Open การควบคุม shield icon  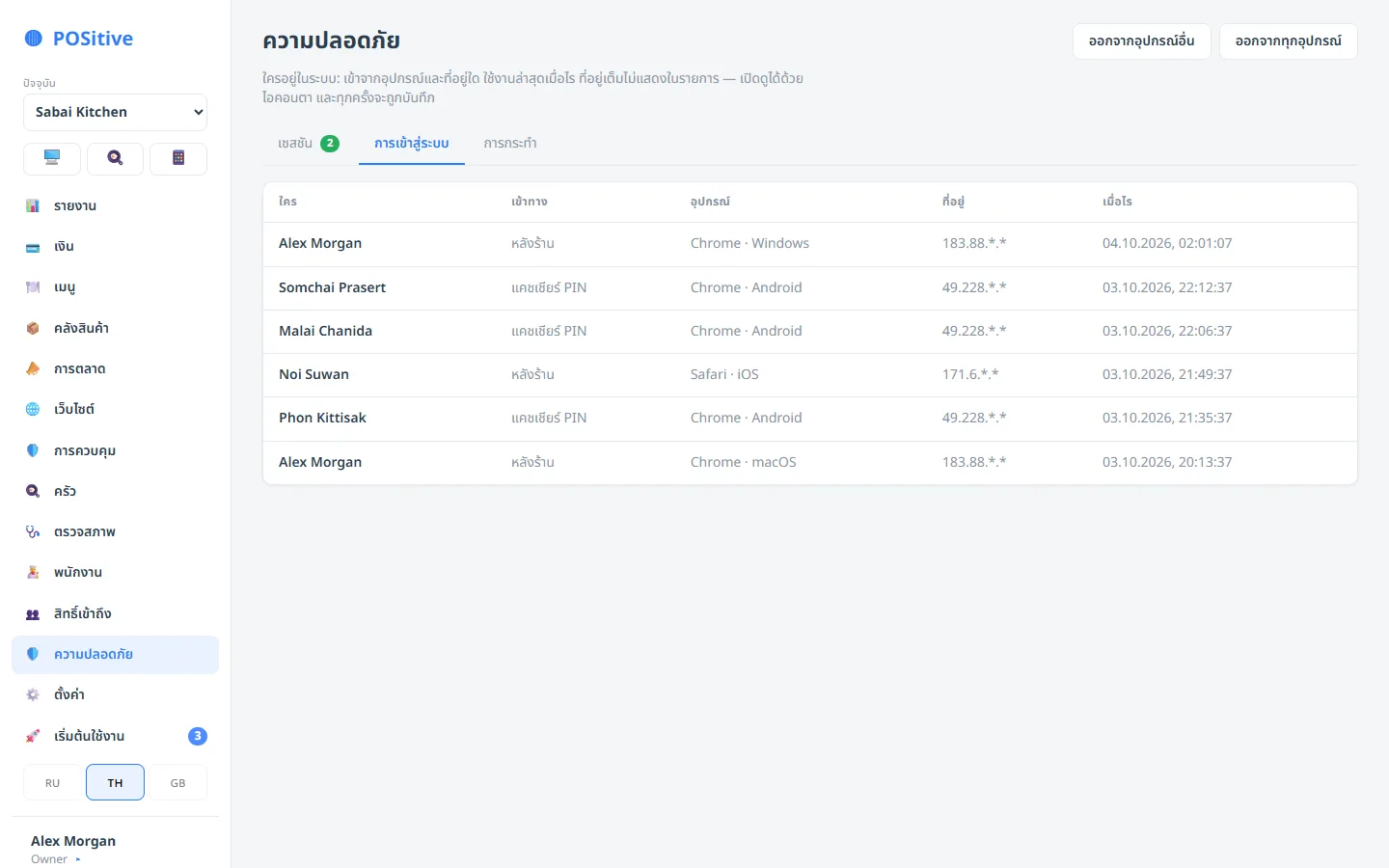pyautogui.click(x=33, y=450)
